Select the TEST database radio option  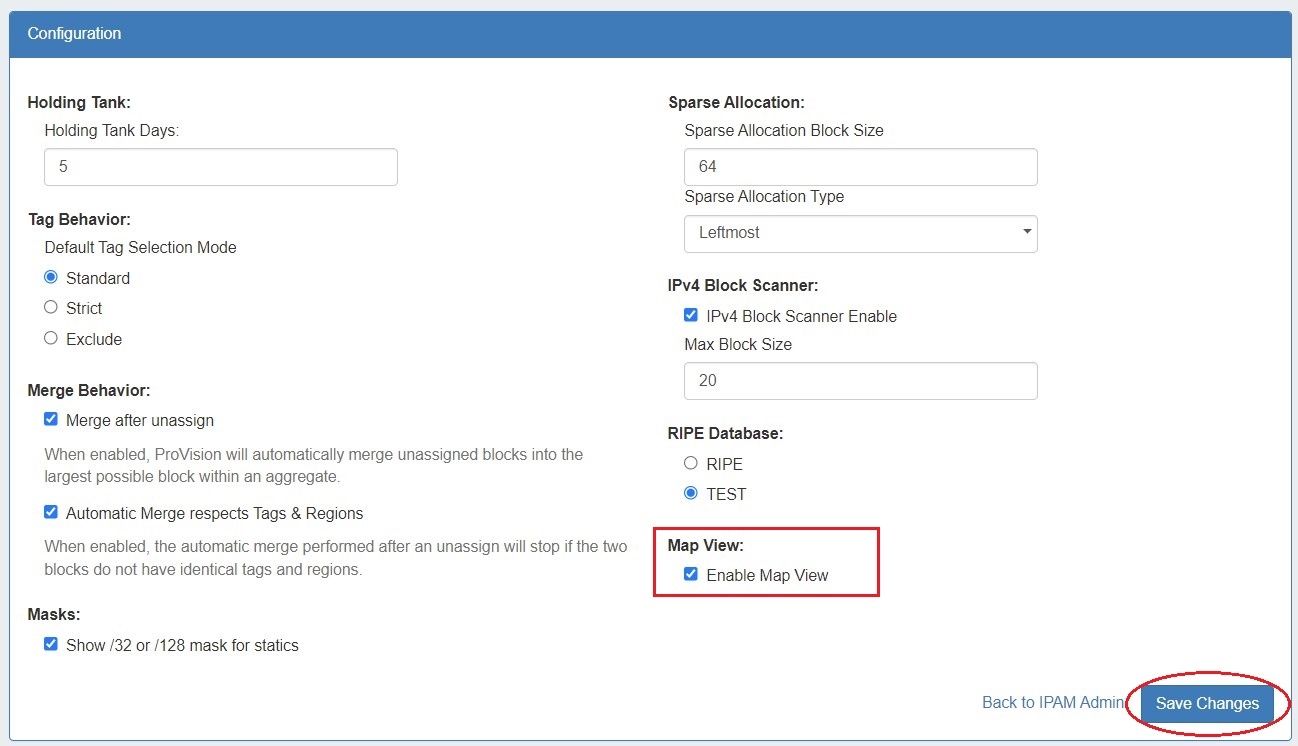(x=691, y=493)
